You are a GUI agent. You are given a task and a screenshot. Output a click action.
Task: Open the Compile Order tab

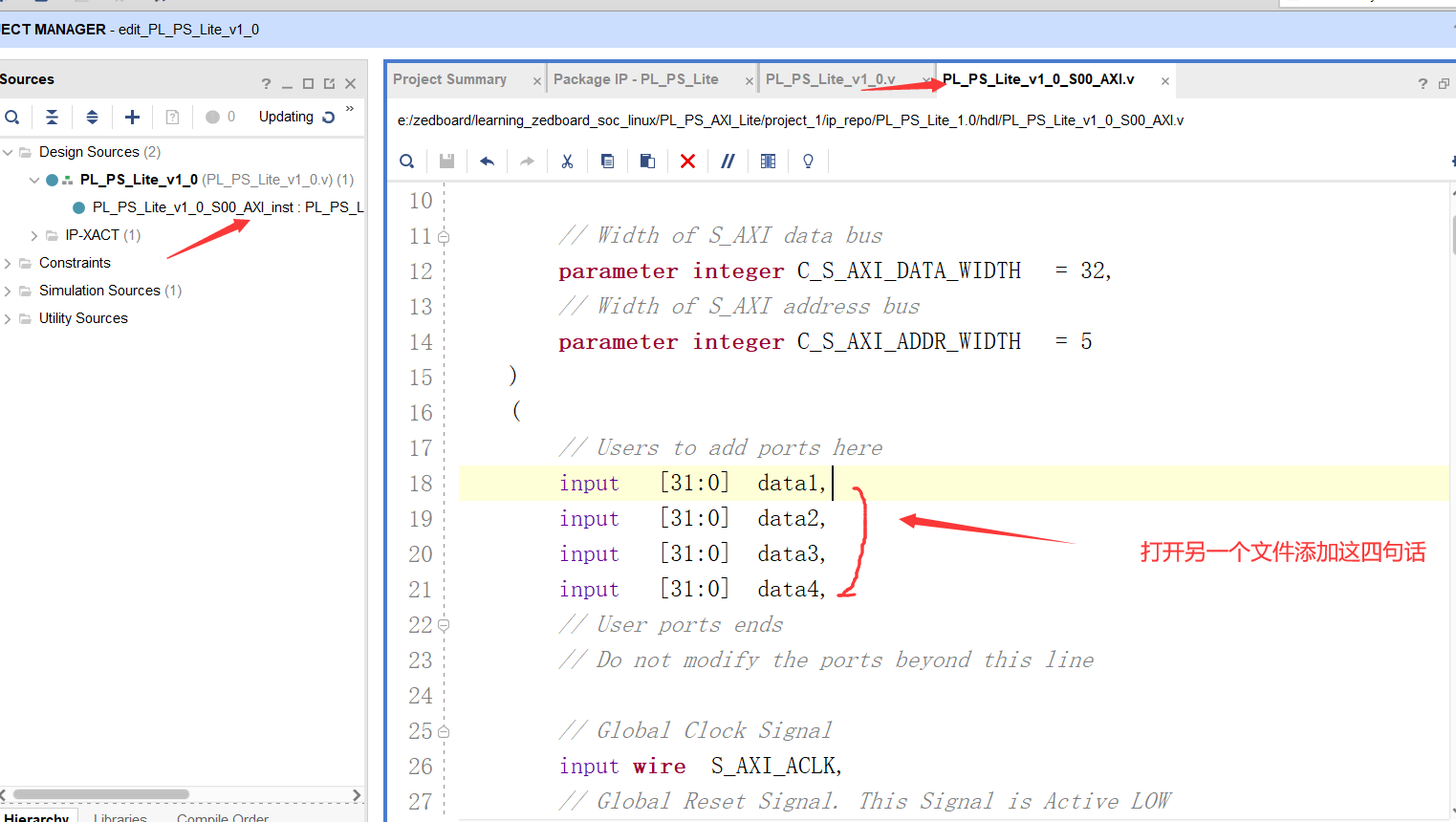(223, 817)
